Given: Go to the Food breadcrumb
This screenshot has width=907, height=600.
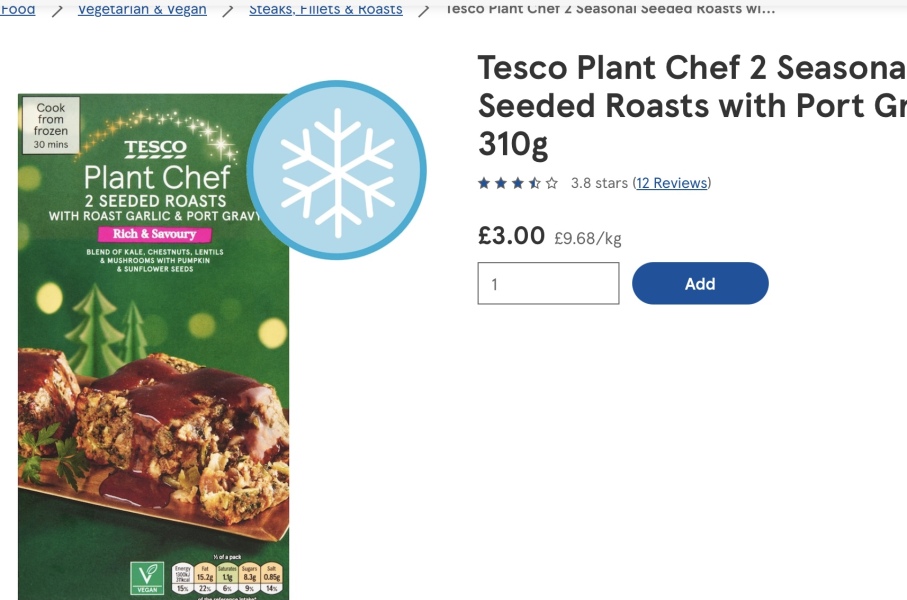Looking at the screenshot, I should tap(18, 9).
